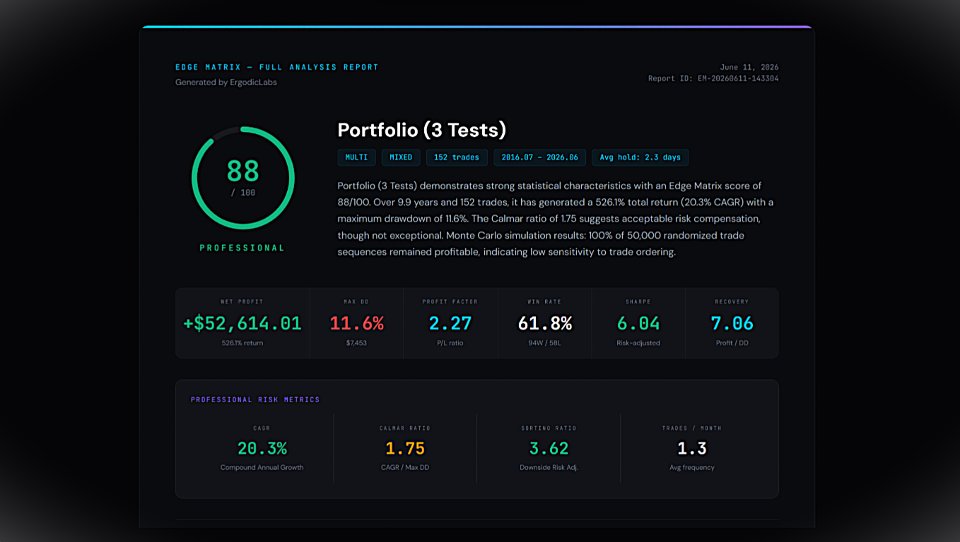Click the Downside Risk Adj. caption
960x542 pixels.
[x=549, y=467]
